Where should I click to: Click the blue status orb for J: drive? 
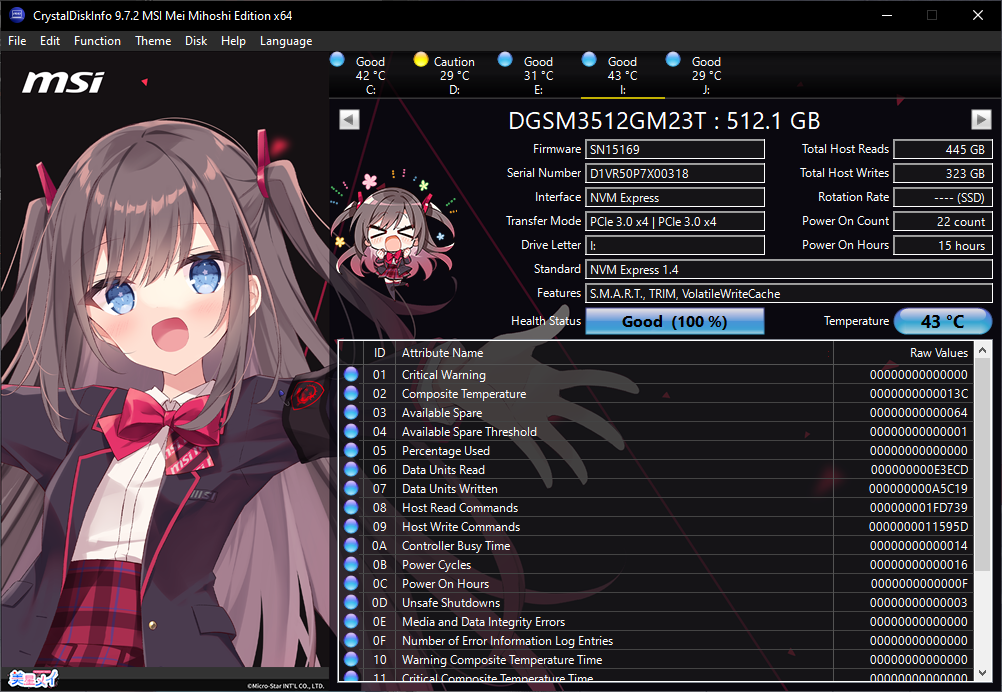(672, 59)
